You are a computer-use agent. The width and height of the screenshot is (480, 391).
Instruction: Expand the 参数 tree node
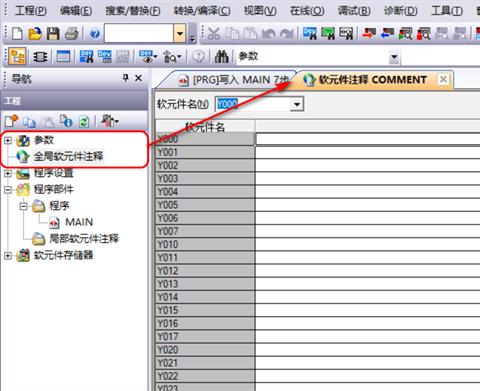[x=7, y=140]
